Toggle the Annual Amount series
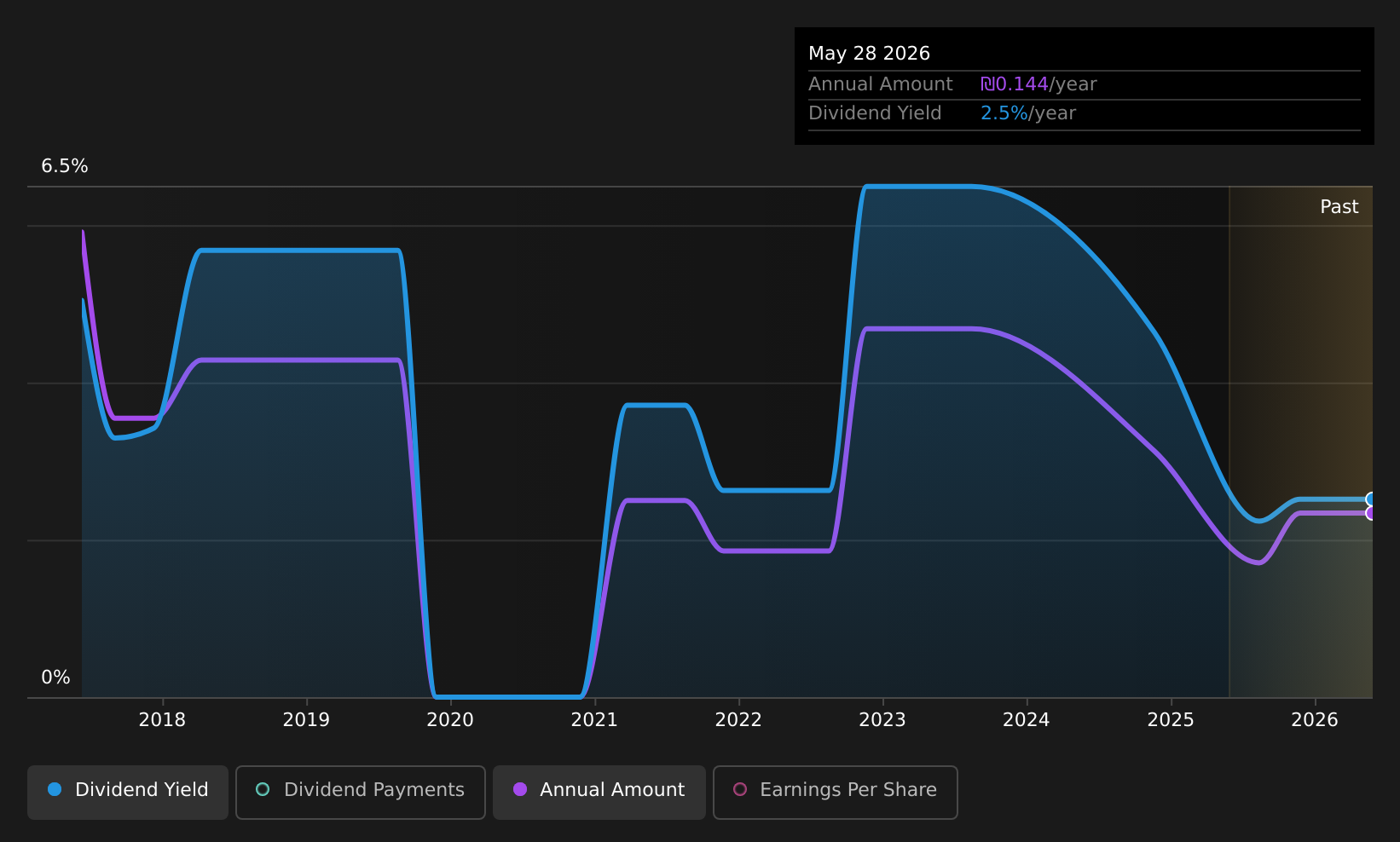This screenshot has width=1400, height=842. [599, 793]
